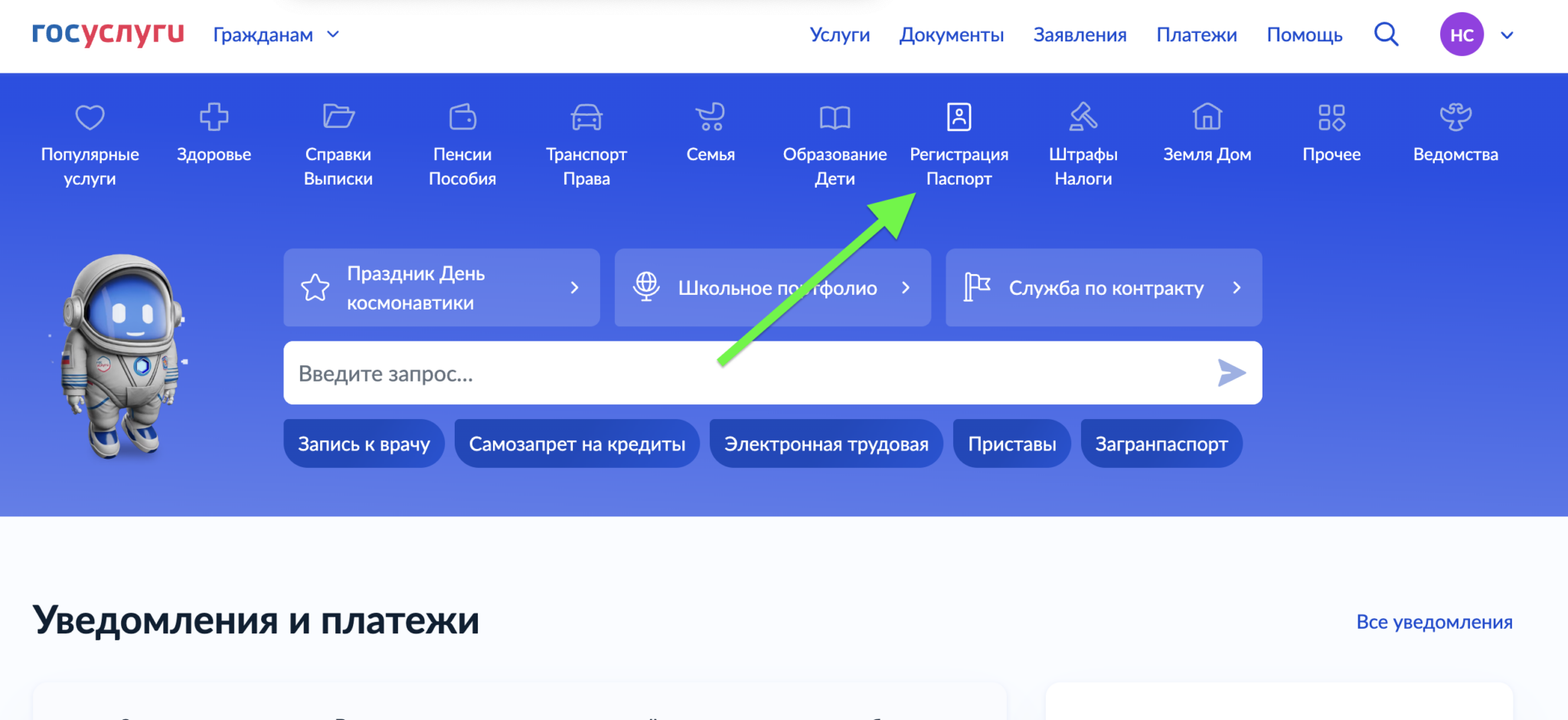Open Pensions Benefits (Пенсии Пособия) wallet icon
1568x720 pixels.
(x=462, y=117)
